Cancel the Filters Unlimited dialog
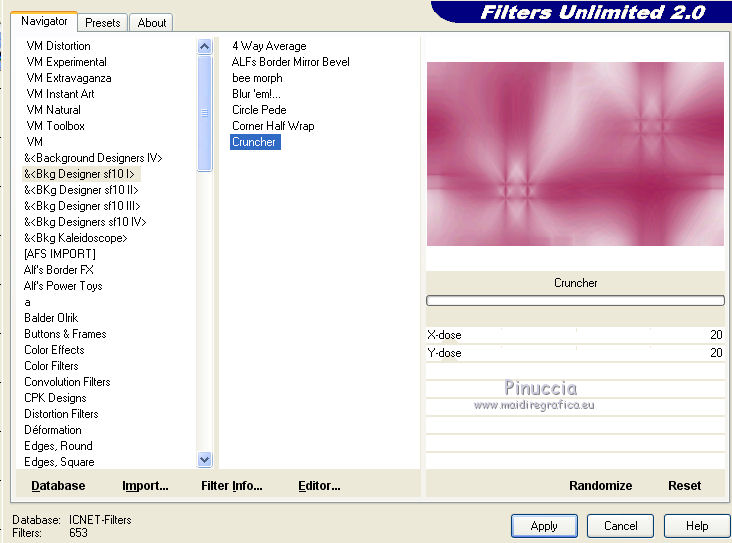732x543 pixels. click(x=620, y=526)
